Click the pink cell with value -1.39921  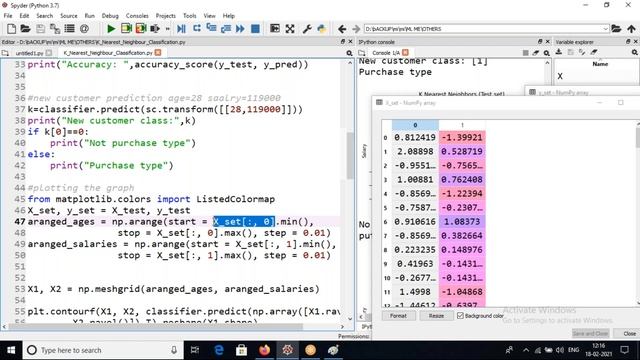pyautogui.click(x=462, y=137)
